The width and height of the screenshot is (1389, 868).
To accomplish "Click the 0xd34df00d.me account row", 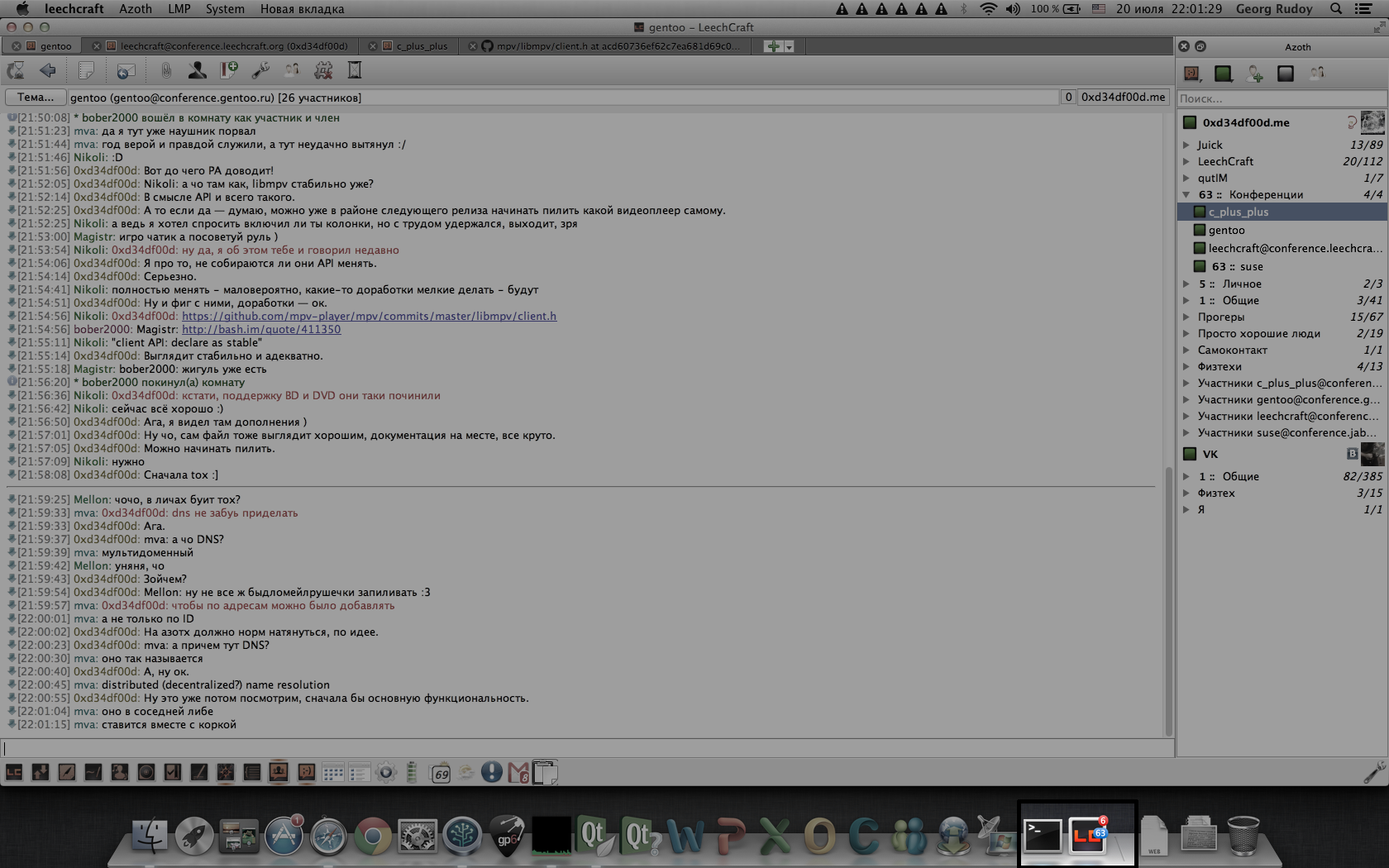I will click(x=1282, y=122).
